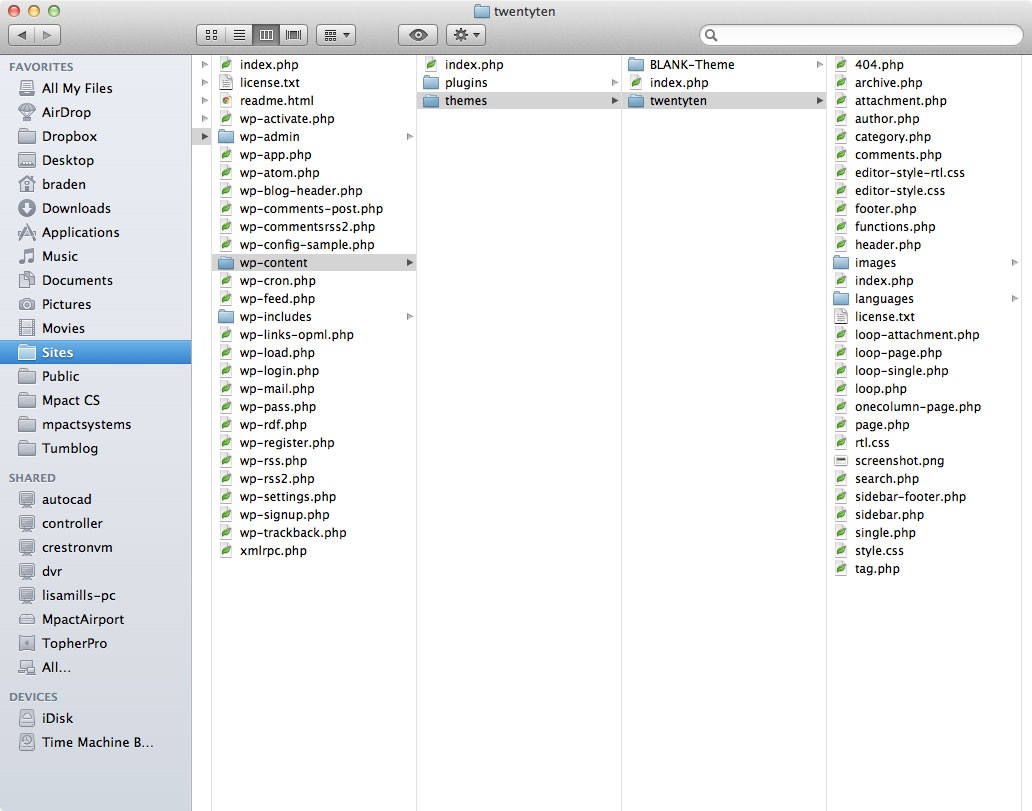Connect to autocad shared computer
Image resolution: width=1032 pixels, height=811 pixels.
[x=95, y=500]
